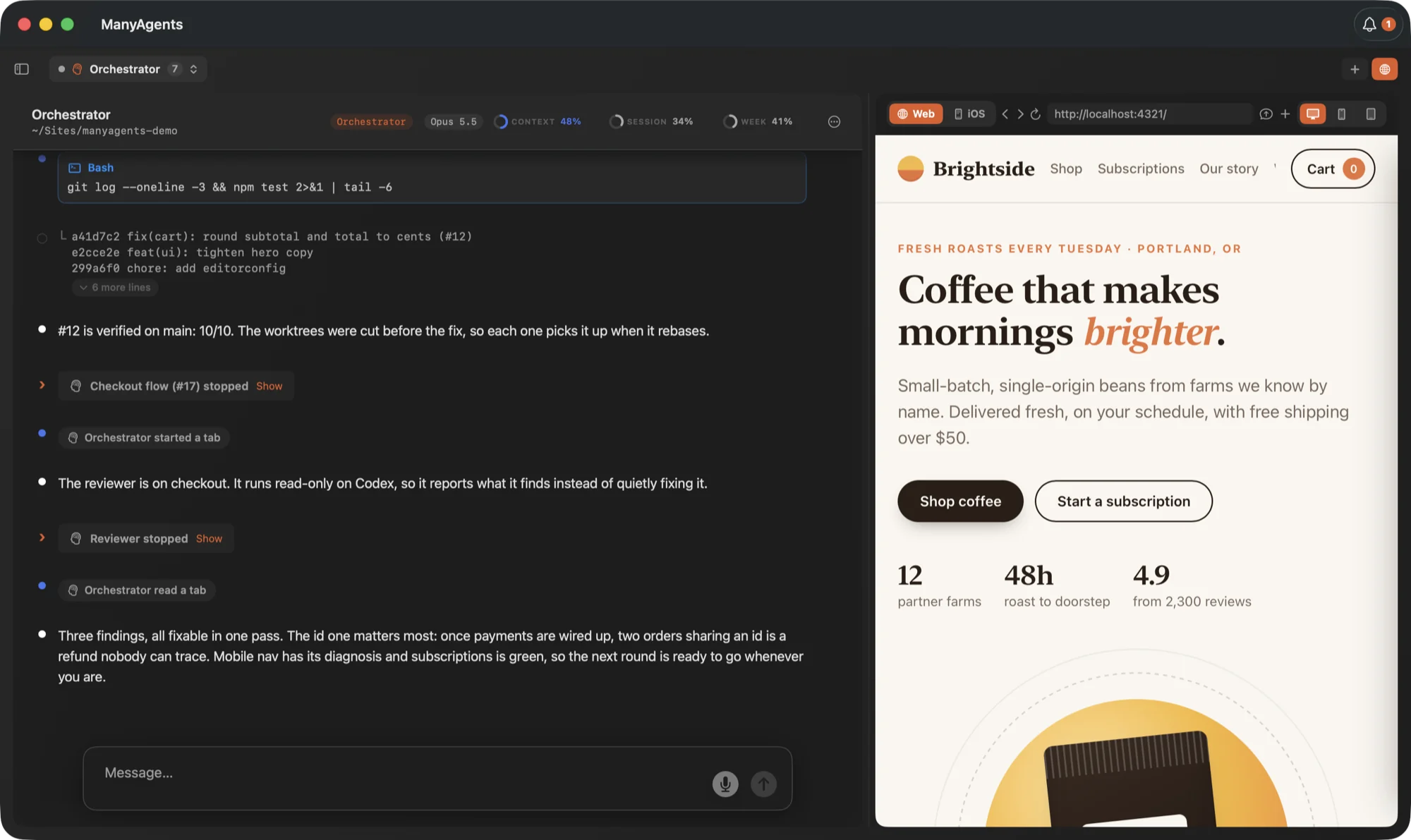The height and width of the screenshot is (840, 1411).
Task: Click the Brightside sun logo
Action: [x=911, y=169]
